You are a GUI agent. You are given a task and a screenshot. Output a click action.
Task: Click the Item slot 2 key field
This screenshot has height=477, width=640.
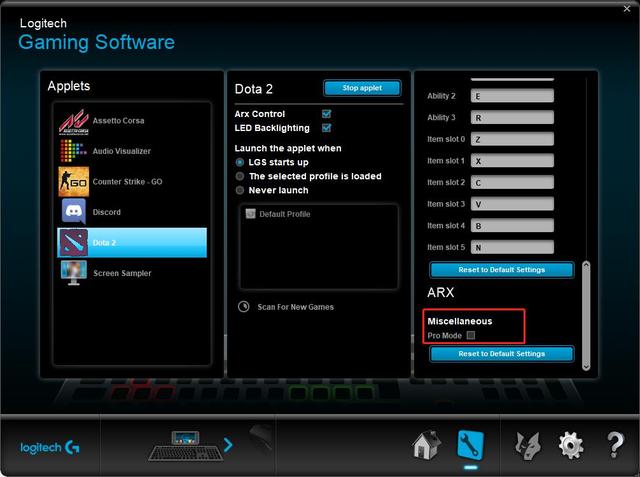pyautogui.click(x=512, y=182)
